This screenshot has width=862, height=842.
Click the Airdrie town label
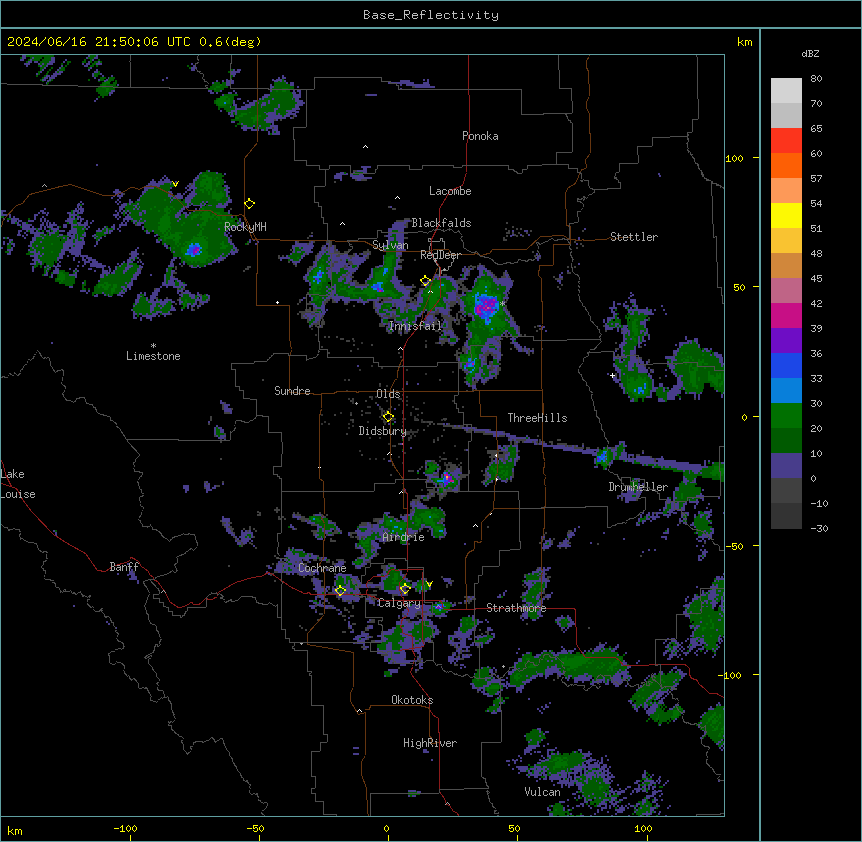[x=404, y=537]
